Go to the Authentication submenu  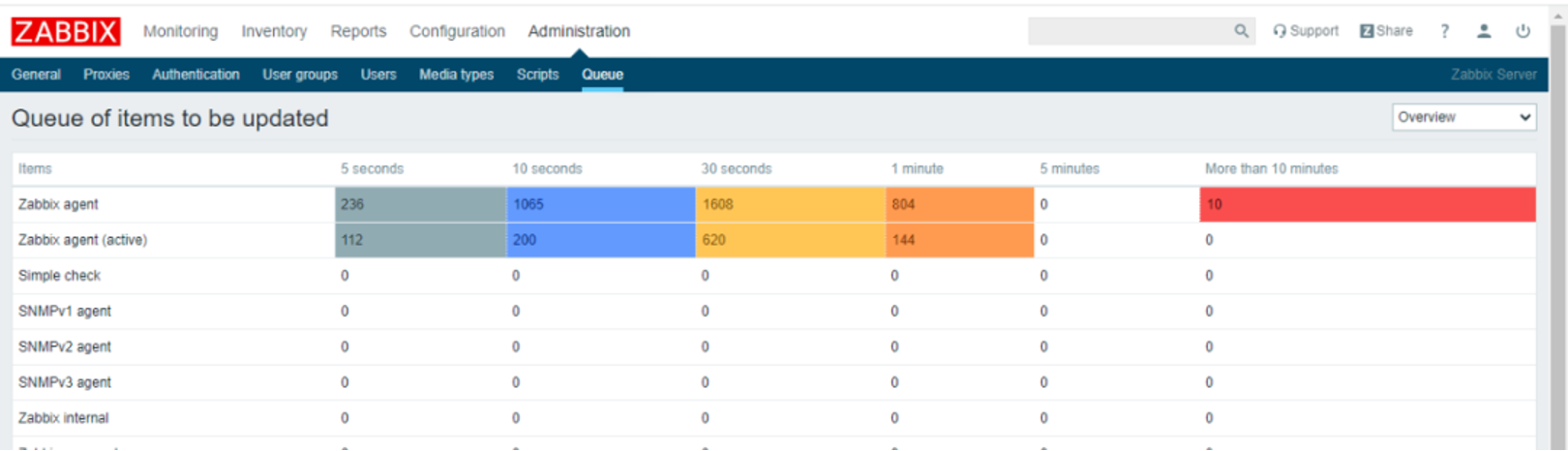[196, 75]
